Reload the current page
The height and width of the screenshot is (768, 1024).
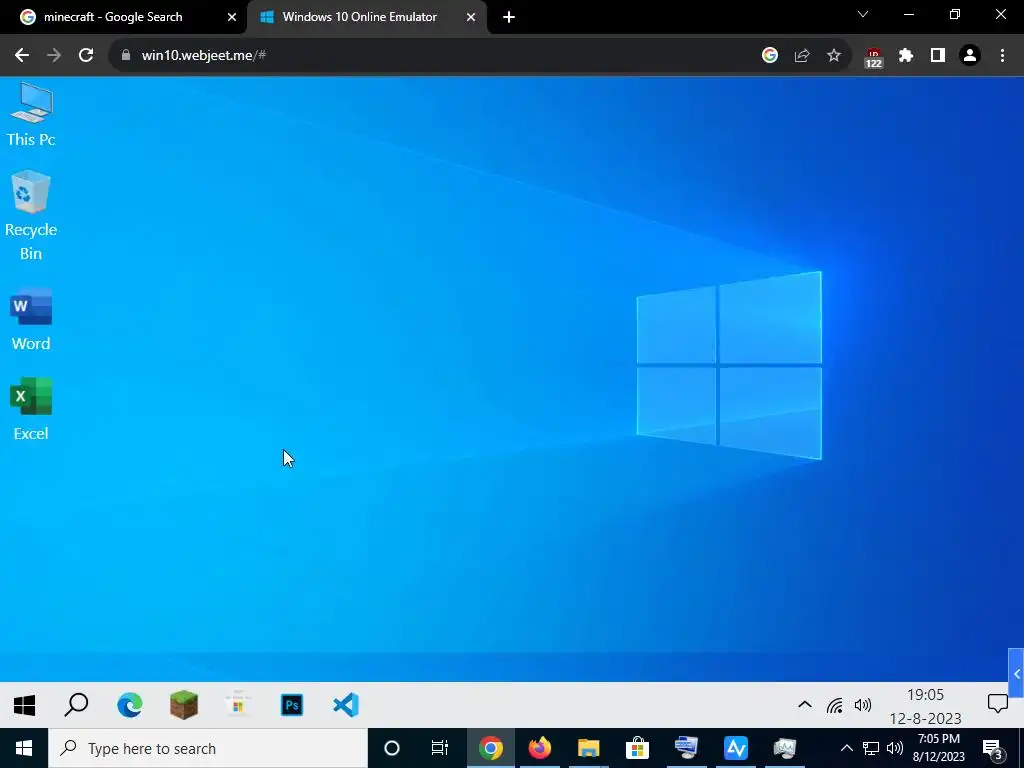[86, 55]
